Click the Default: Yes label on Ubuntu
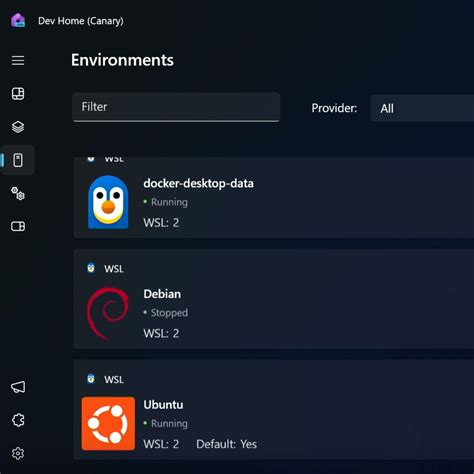This screenshot has width=474, height=474. point(227,444)
